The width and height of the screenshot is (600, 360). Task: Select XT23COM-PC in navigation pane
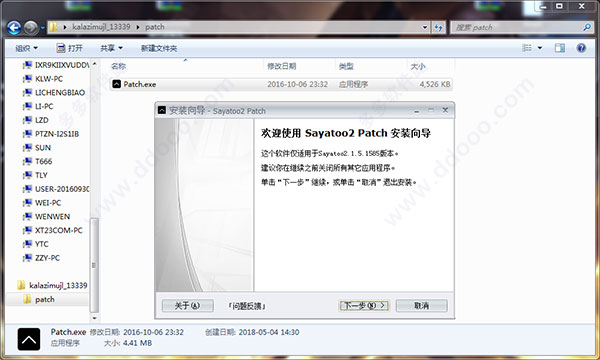click(x=52, y=230)
